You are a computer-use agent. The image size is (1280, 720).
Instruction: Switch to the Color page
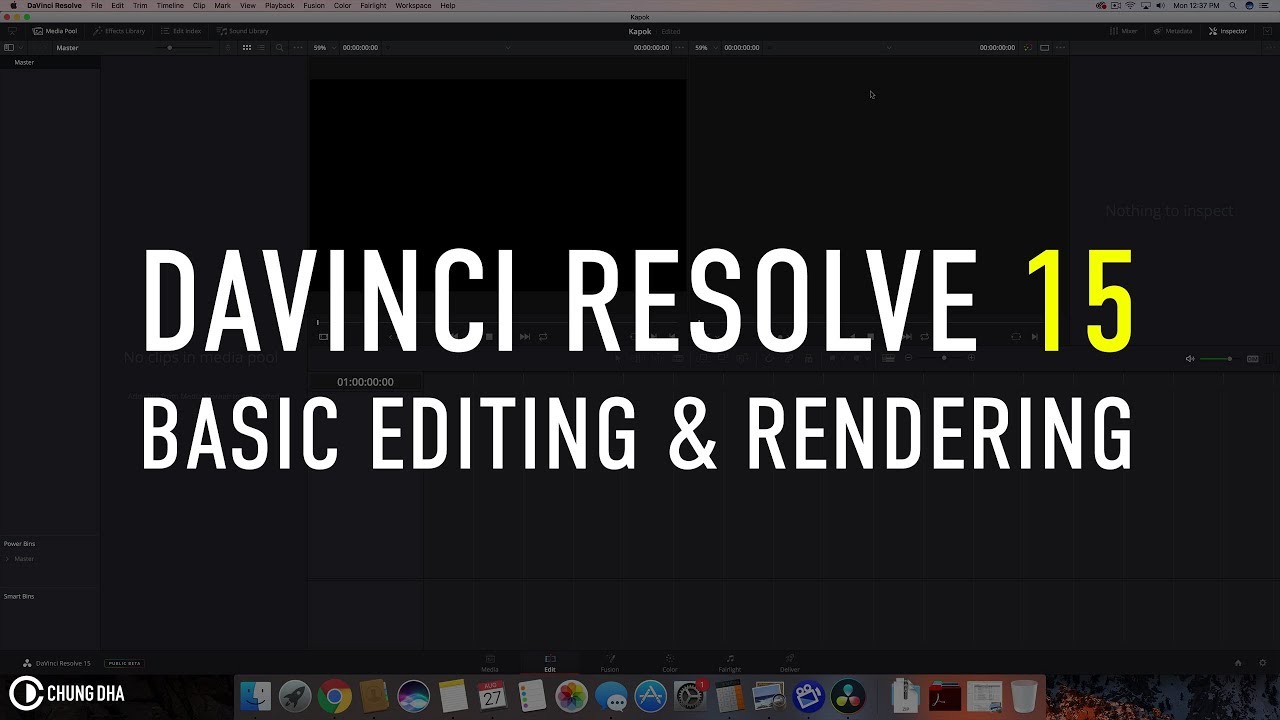point(670,664)
